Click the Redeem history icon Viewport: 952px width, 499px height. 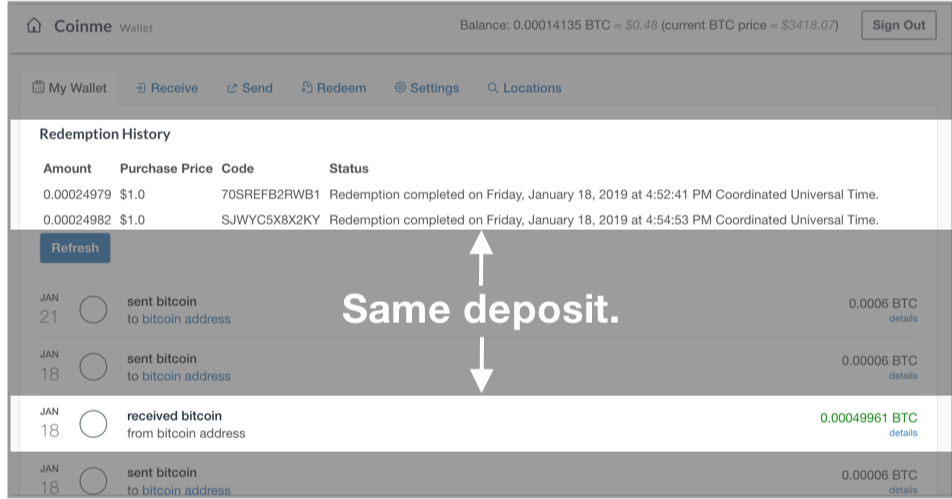[307, 87]
